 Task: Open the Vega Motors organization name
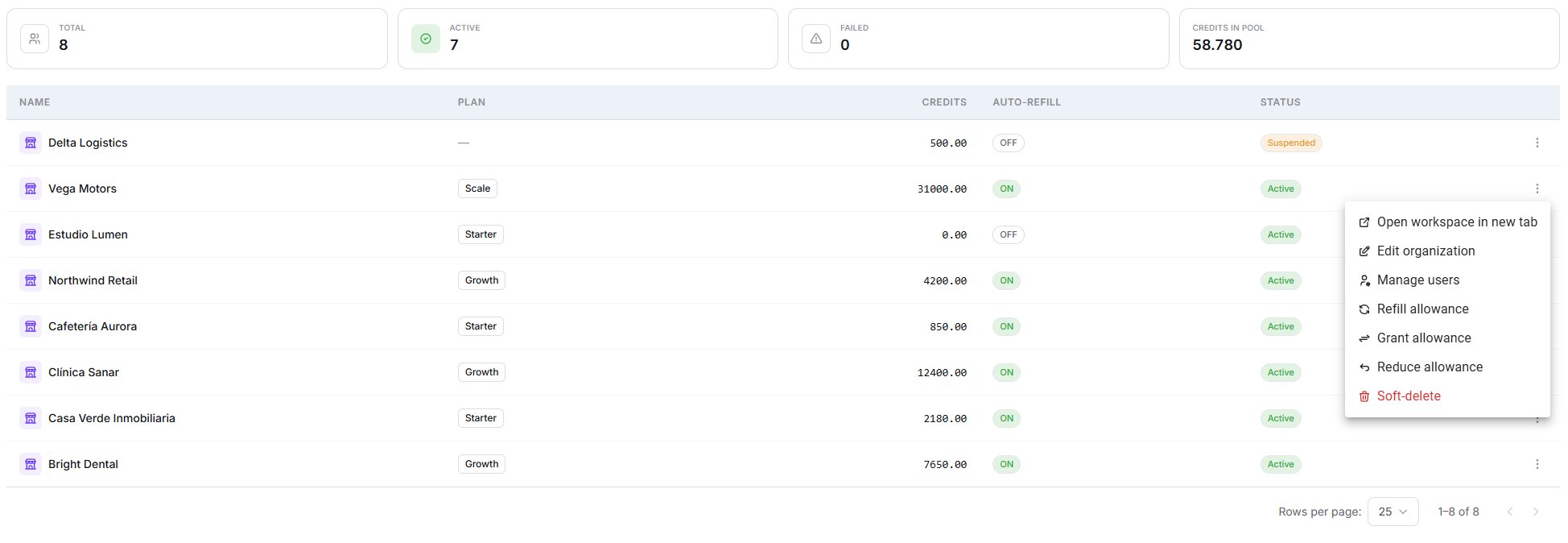tap(82, 189)
